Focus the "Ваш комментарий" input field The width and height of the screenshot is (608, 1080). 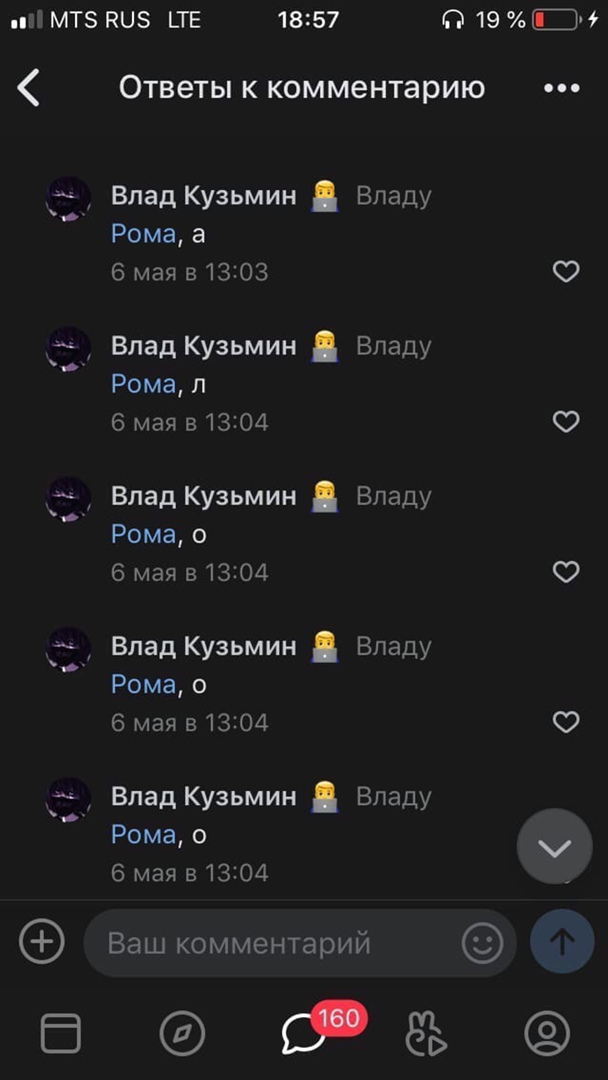[x=270, y=942]
